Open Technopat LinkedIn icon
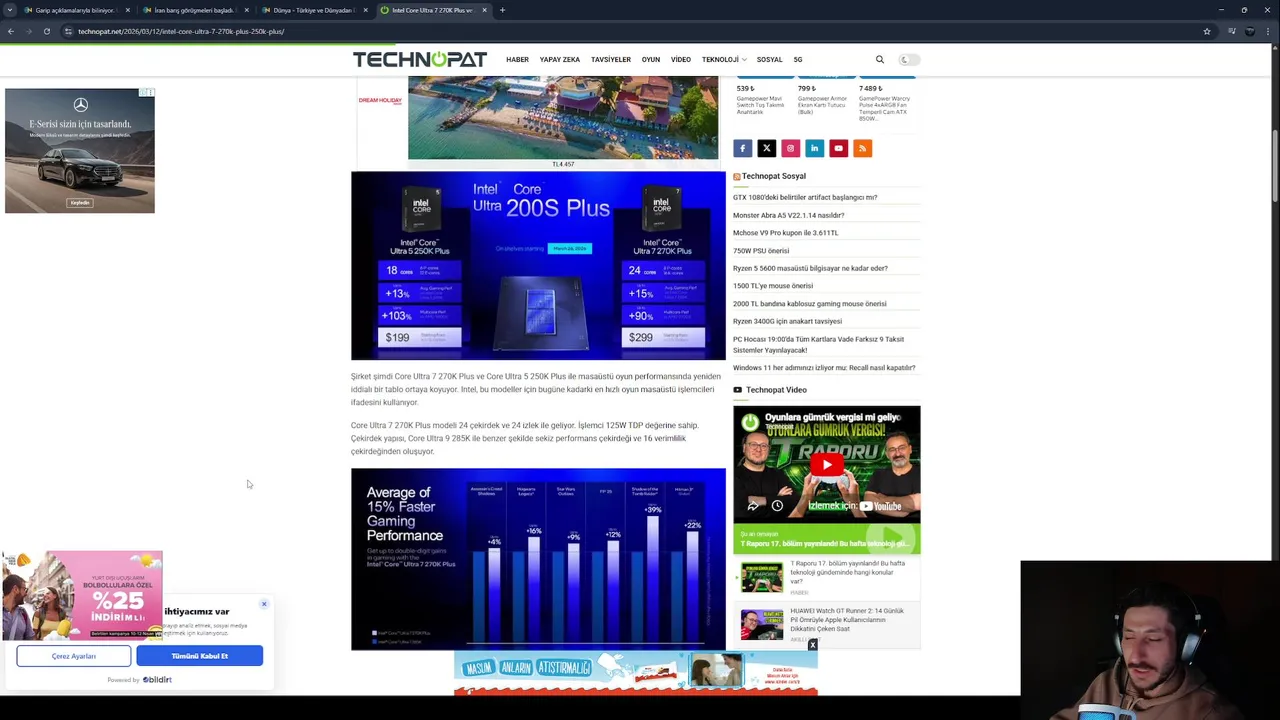 pyautogui.click(x=814, y=148)
